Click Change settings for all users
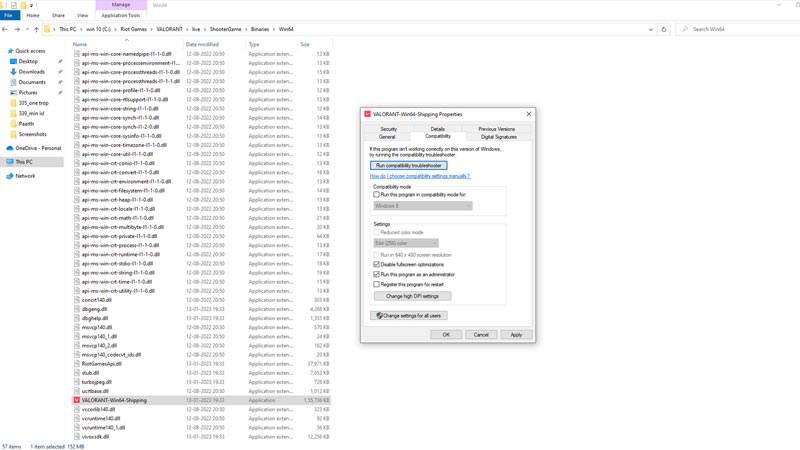The height and width of the screenshot is (450, 800). pos(408,316)
